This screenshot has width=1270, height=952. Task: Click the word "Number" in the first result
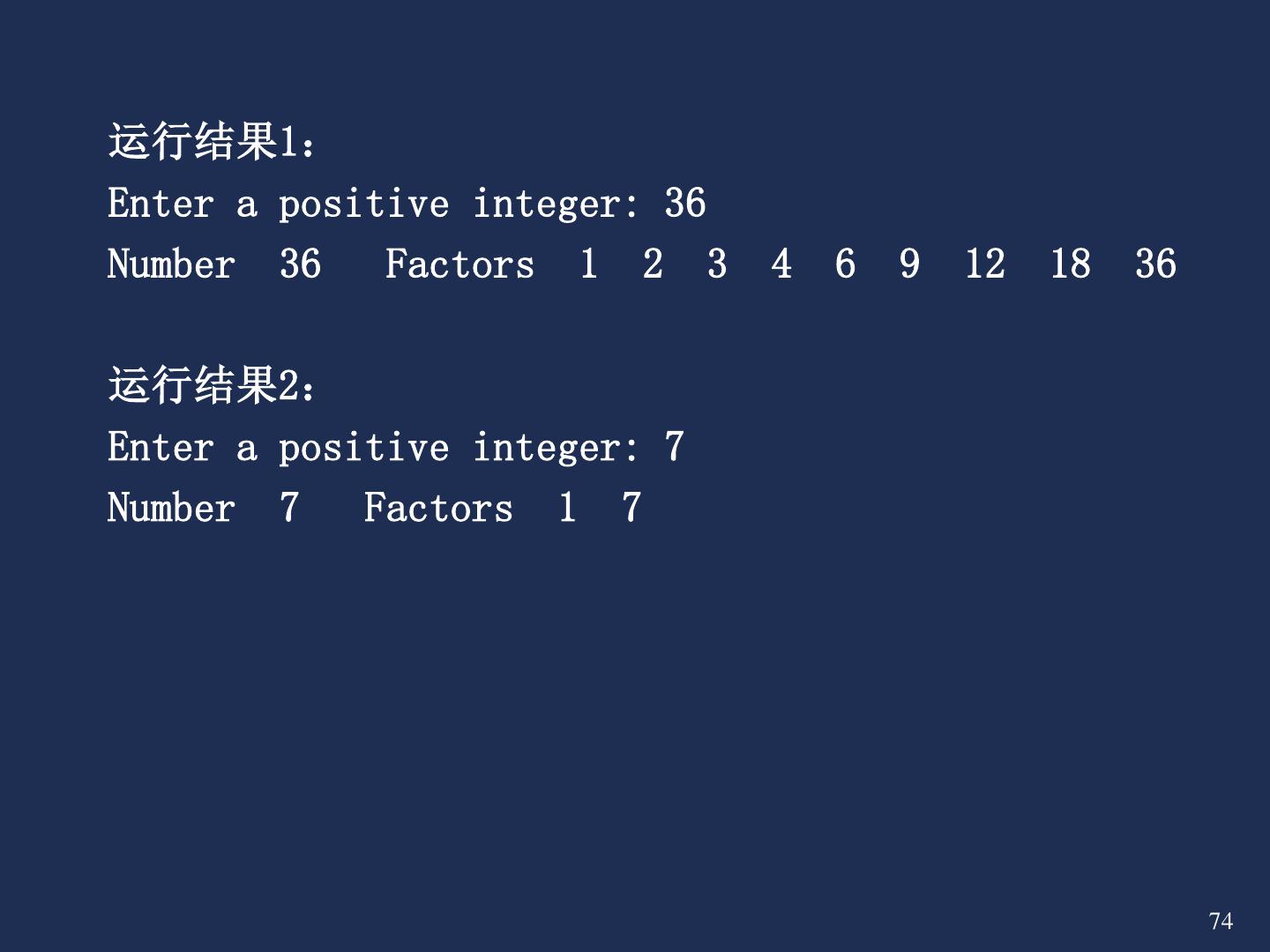(171, 264)
